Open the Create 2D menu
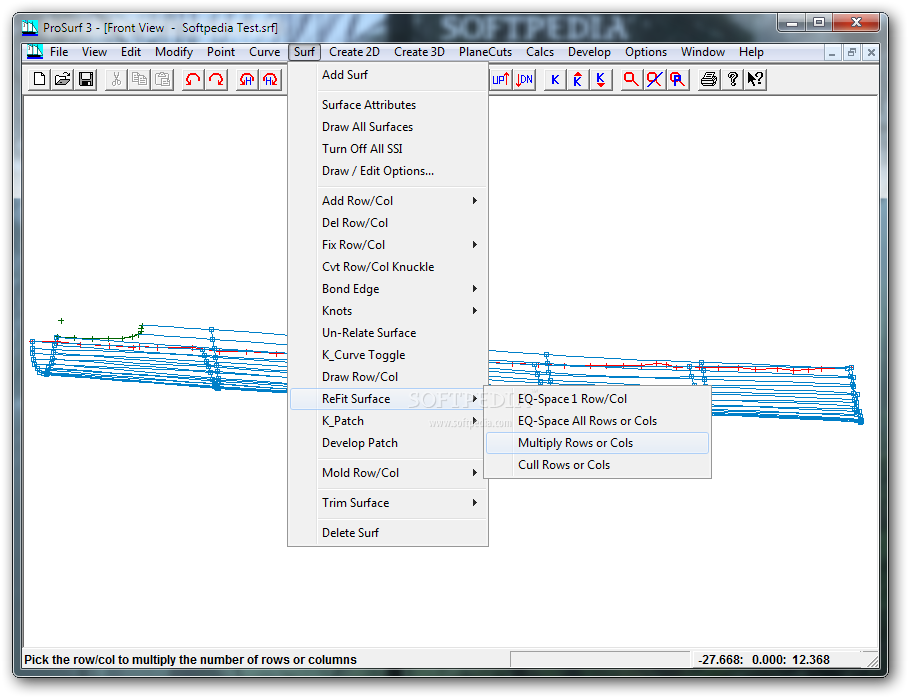Image resolution: width=909 pixels, height=698 pixels. 354,52
